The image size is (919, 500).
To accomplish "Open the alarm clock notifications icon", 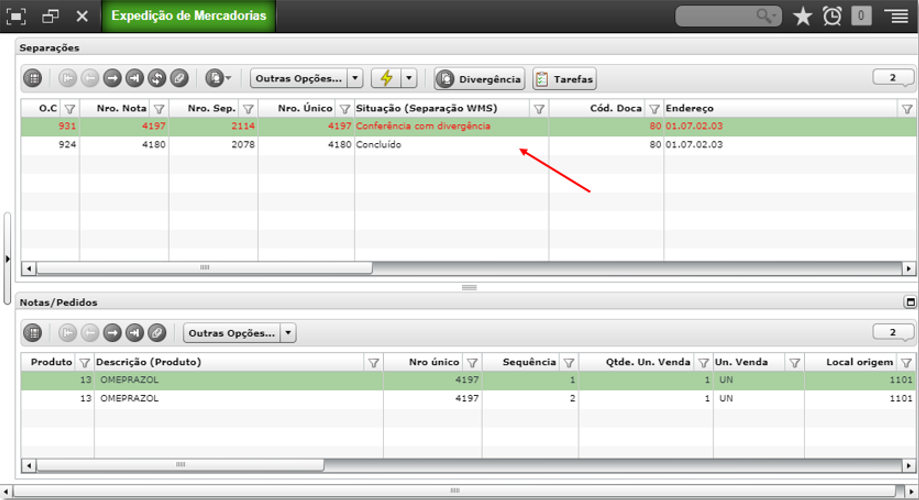I will (832, 16).
